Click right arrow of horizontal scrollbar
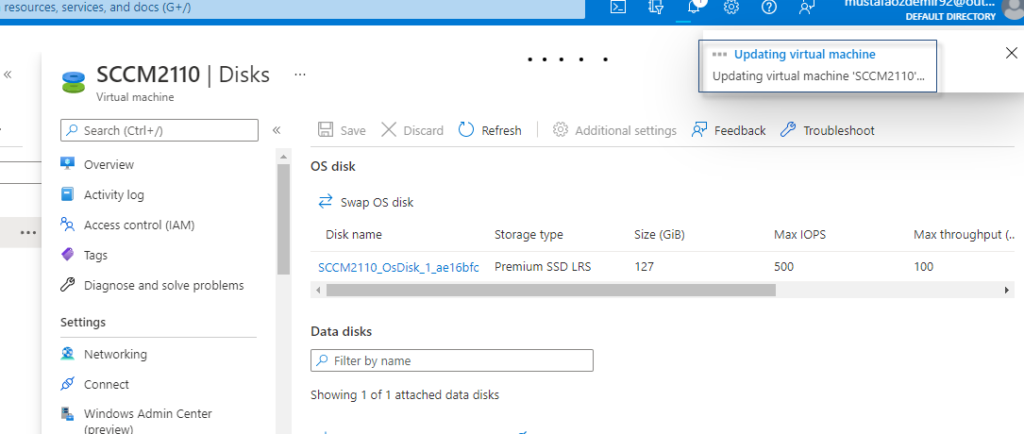Screen dimensions: 1024x434 point(1007,290)
